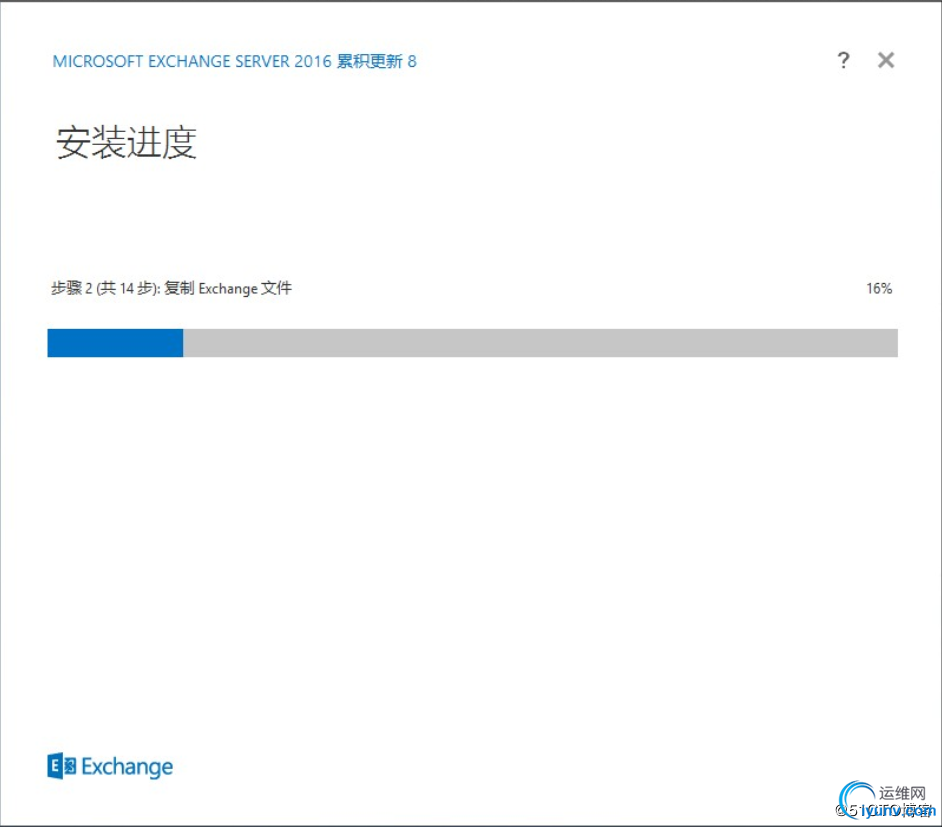Close the Exchange setup window

[886, 60]
